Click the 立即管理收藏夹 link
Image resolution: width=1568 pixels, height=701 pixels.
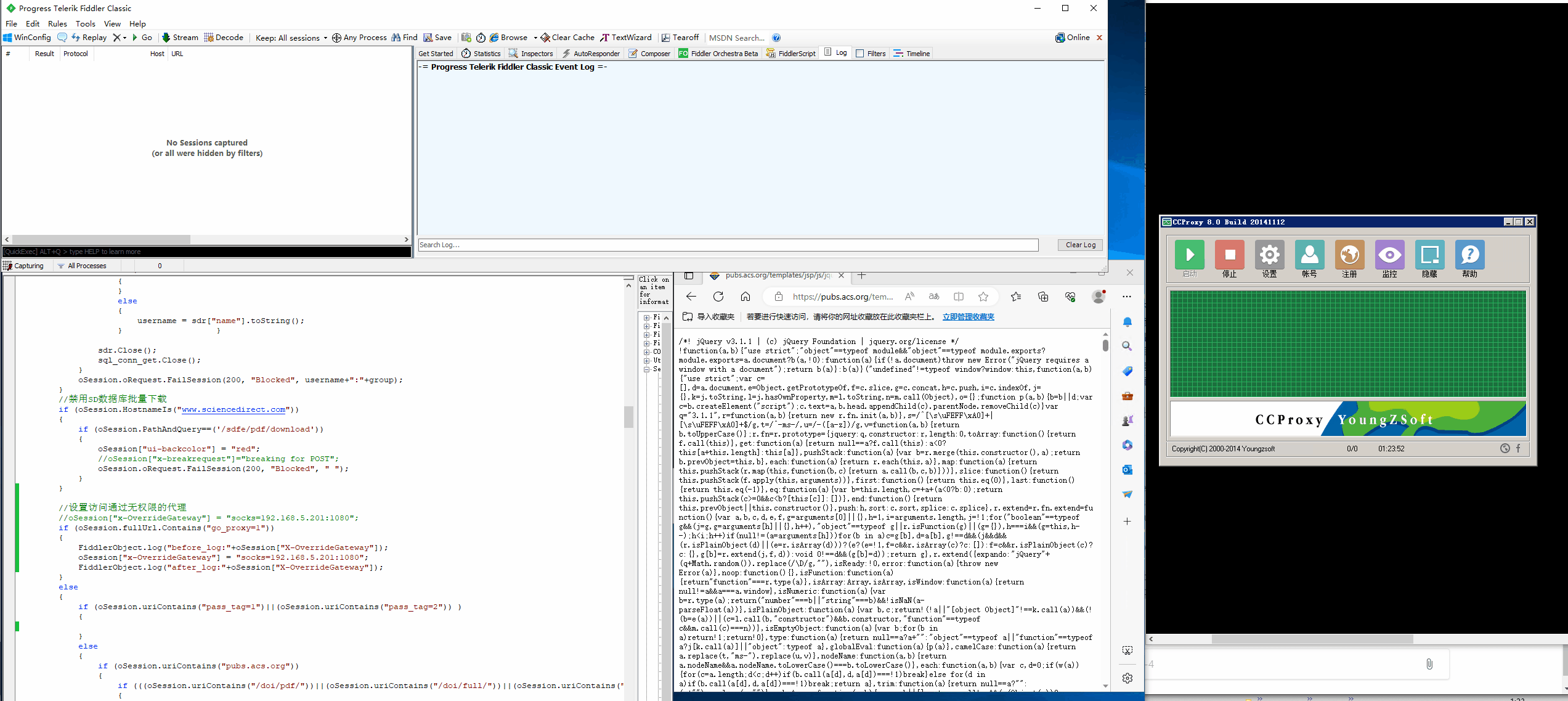point(968,317)
